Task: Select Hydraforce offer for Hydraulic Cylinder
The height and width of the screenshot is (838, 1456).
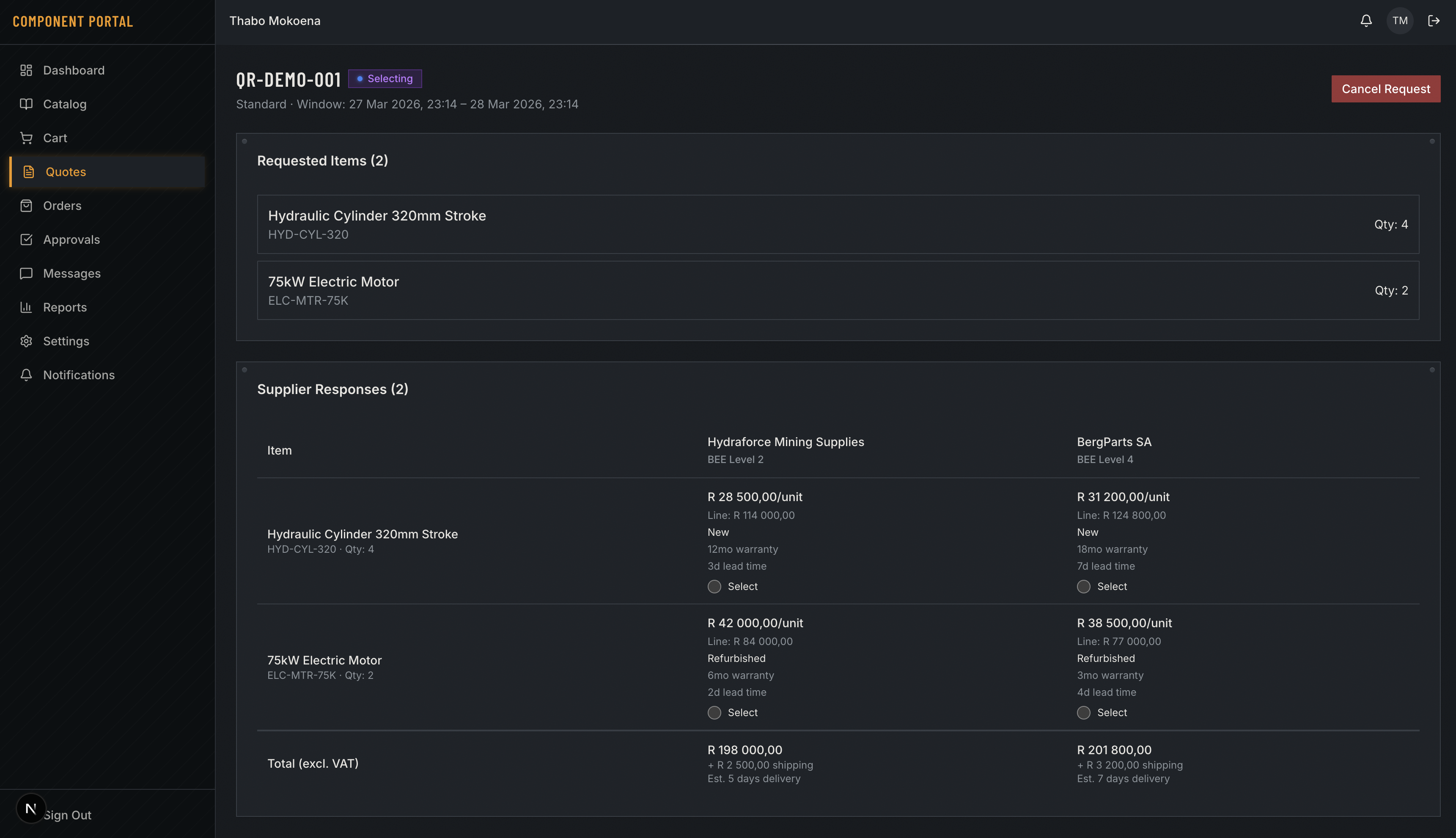Action: [714, 587]
